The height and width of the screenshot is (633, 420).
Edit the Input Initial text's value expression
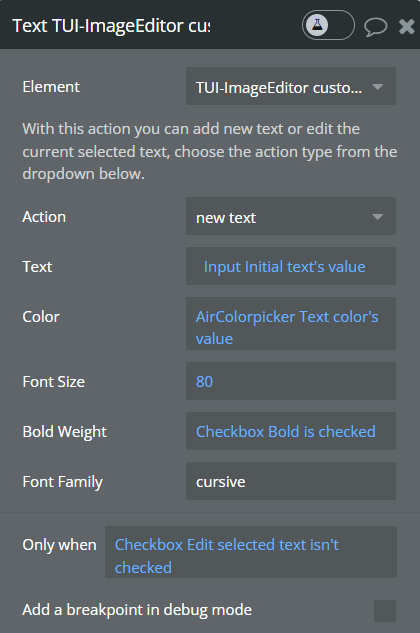tap(284, 267)
